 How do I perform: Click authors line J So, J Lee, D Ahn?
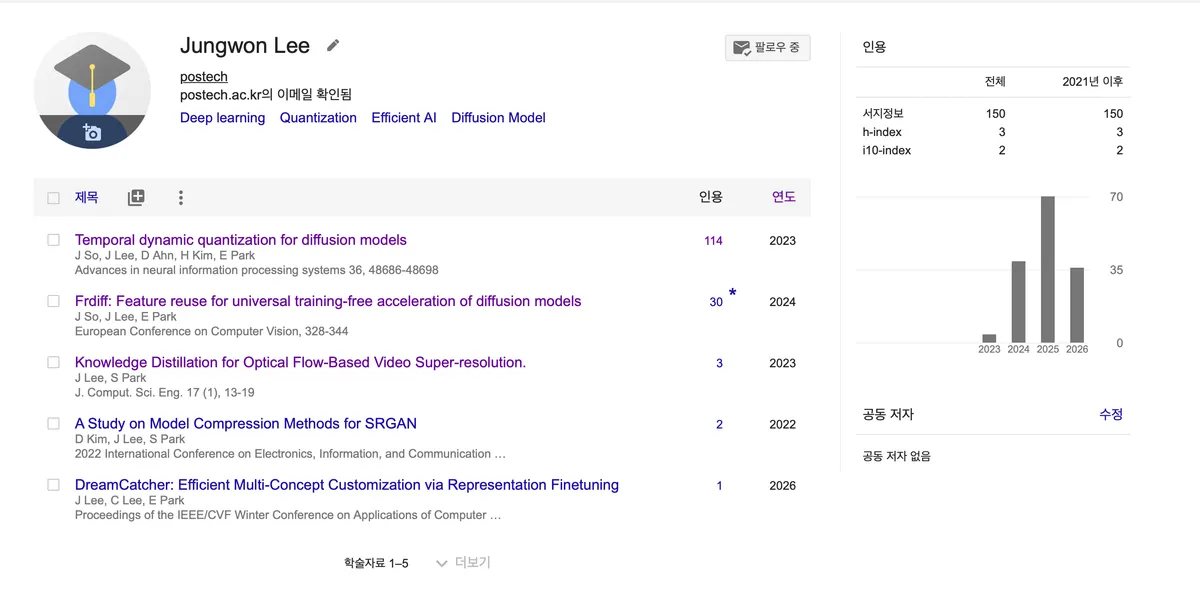[x=165, y=256]
